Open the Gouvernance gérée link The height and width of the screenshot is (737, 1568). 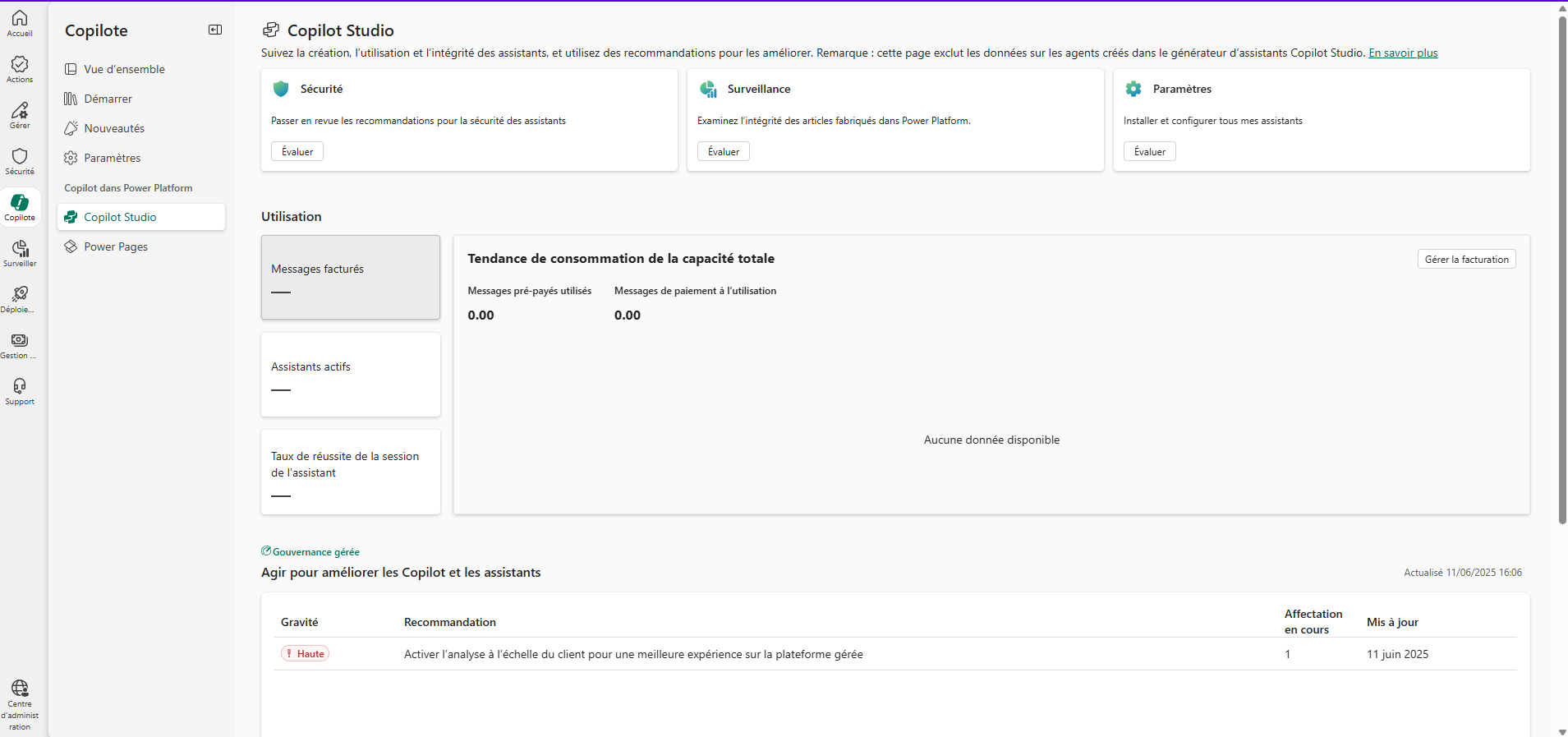(316, 552)
